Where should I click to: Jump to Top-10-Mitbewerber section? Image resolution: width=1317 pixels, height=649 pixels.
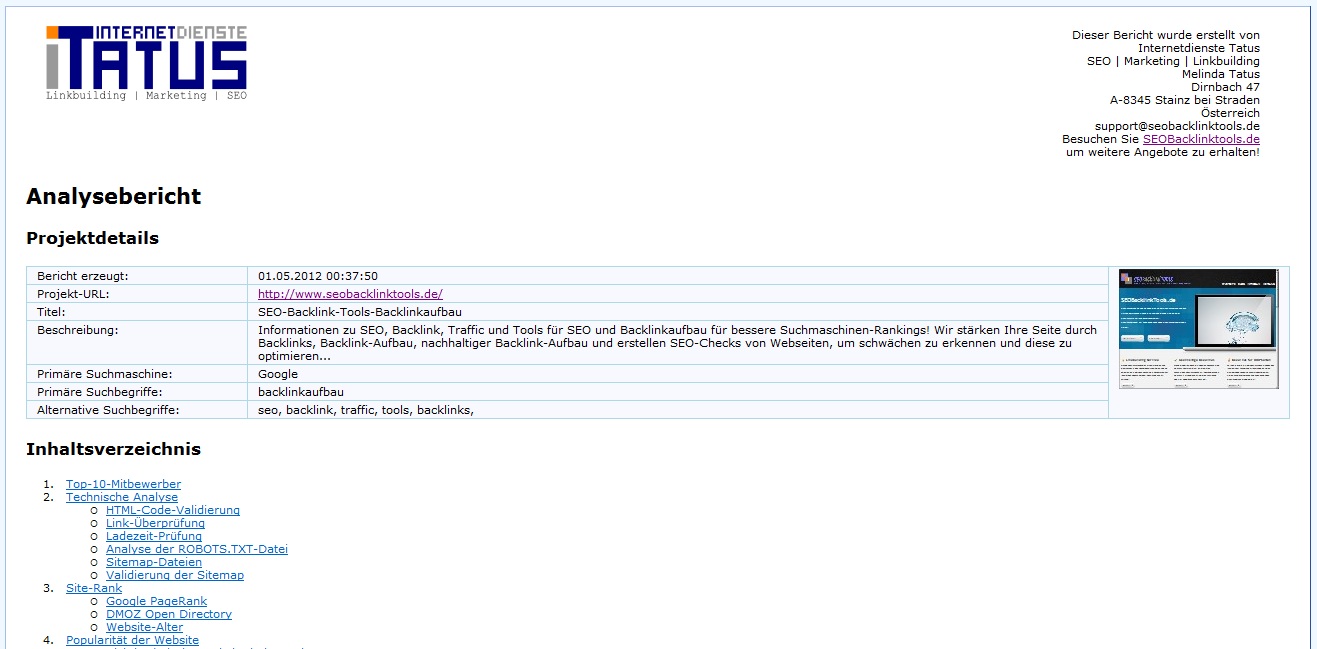tap(123, 484)
